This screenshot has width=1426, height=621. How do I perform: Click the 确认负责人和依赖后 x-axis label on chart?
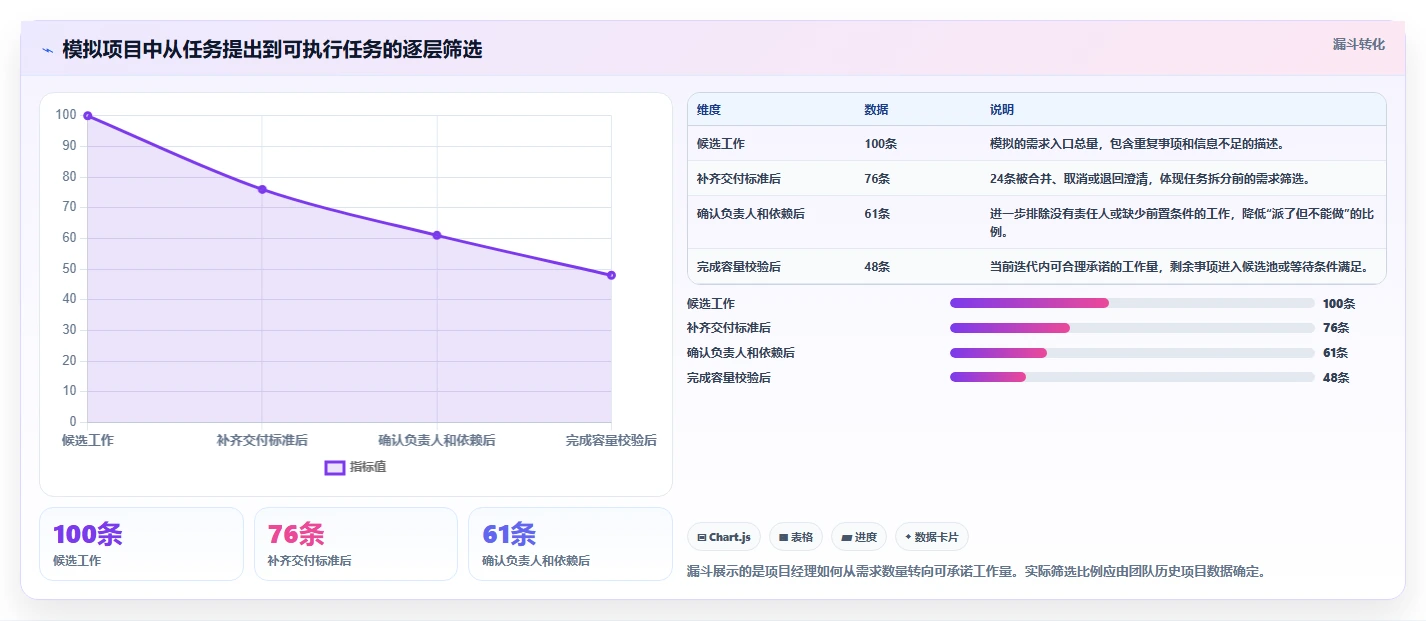(x=437, y=440)
